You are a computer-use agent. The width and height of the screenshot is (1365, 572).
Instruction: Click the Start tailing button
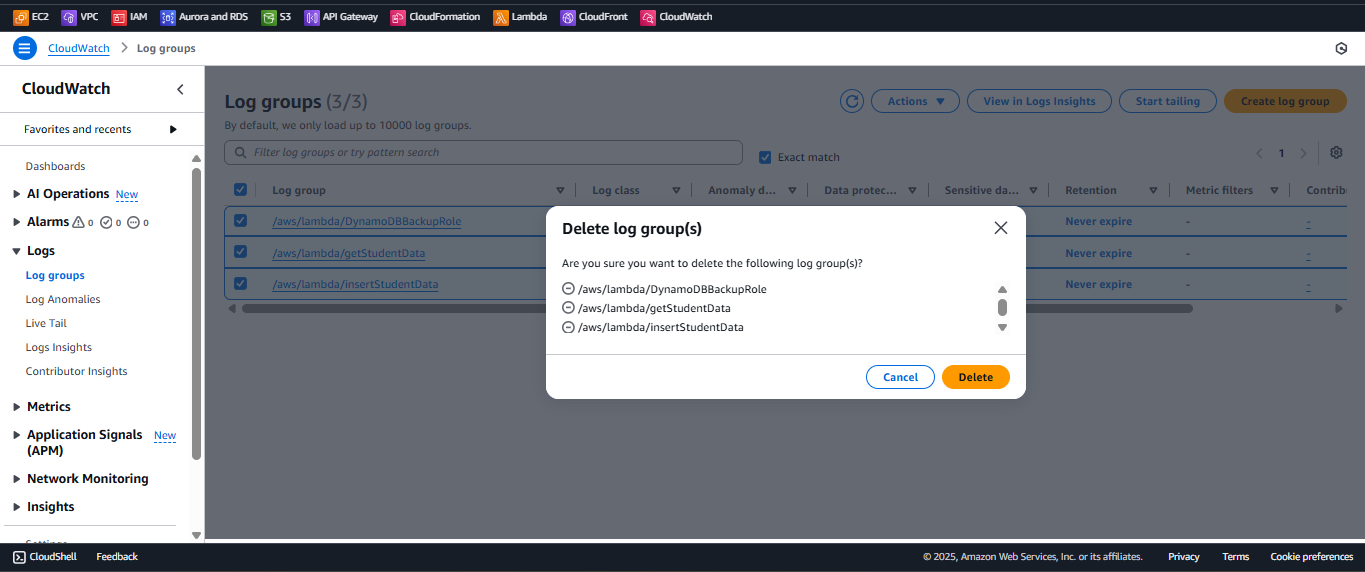point(1167,101)
